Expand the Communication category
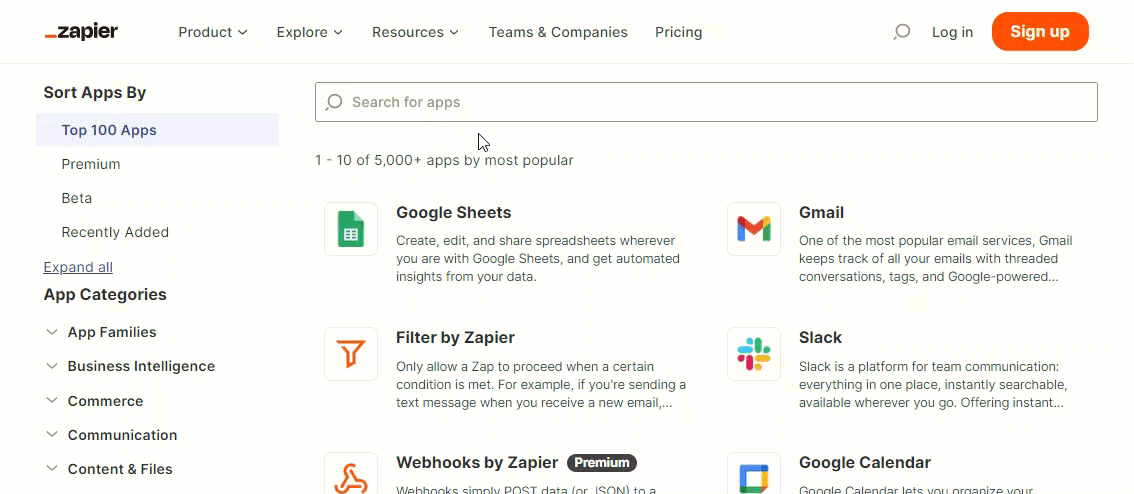Image resolution: width=1134 pixels, height=494 pixels. pos(111,435)
